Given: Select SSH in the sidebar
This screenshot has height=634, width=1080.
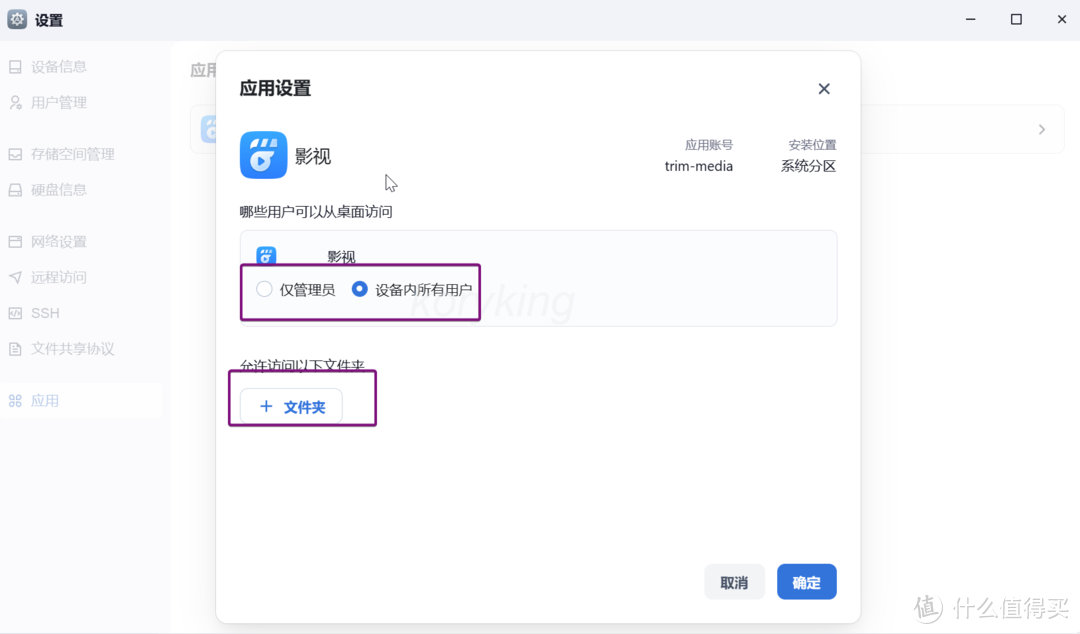Looking at the screenshot, I should [44, 312].
